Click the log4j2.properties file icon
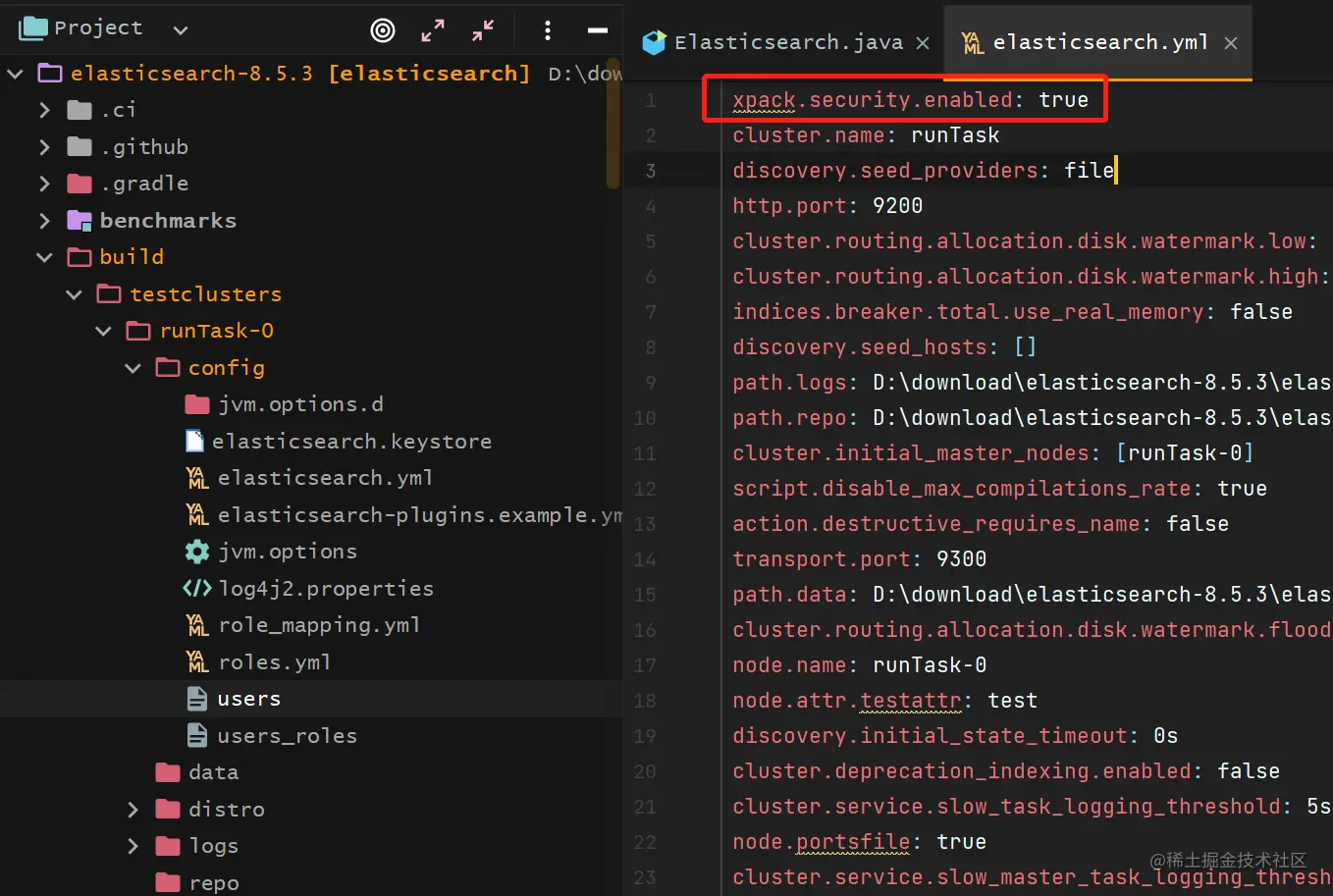 pos(197,589)
